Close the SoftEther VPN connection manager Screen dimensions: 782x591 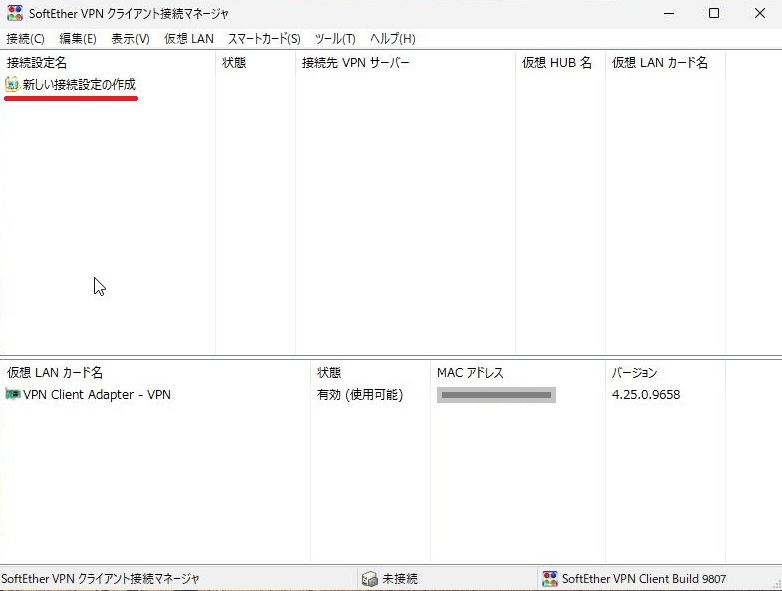pos(760,13)
